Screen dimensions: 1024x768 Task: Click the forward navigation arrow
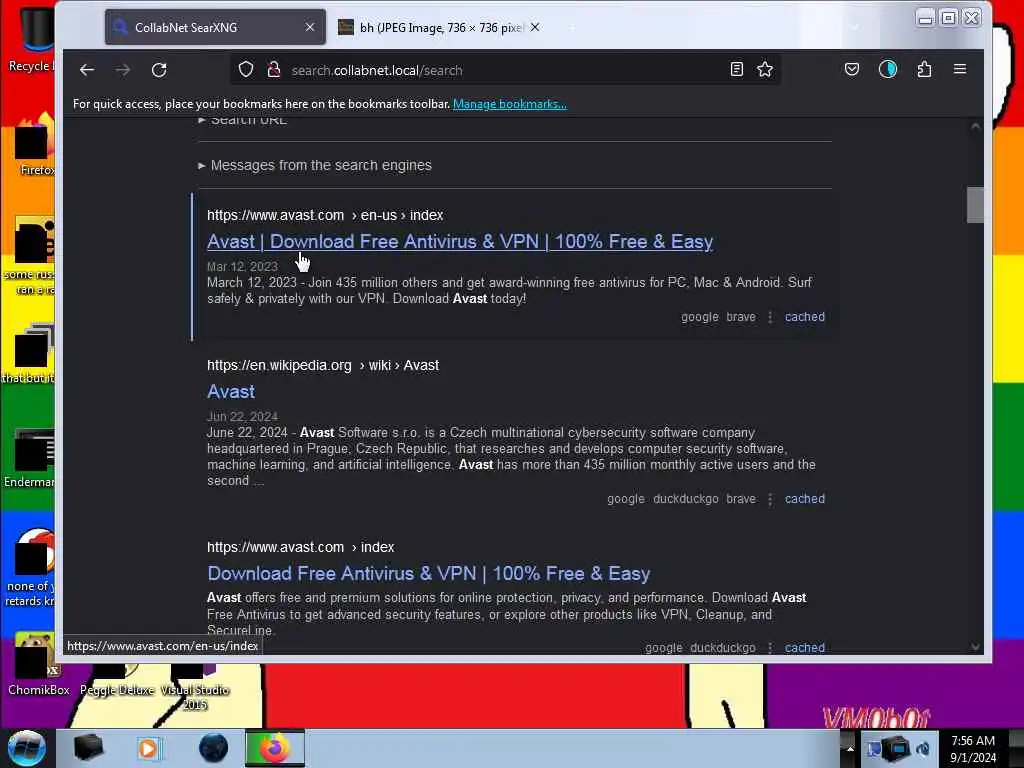[x=123, y=70]
